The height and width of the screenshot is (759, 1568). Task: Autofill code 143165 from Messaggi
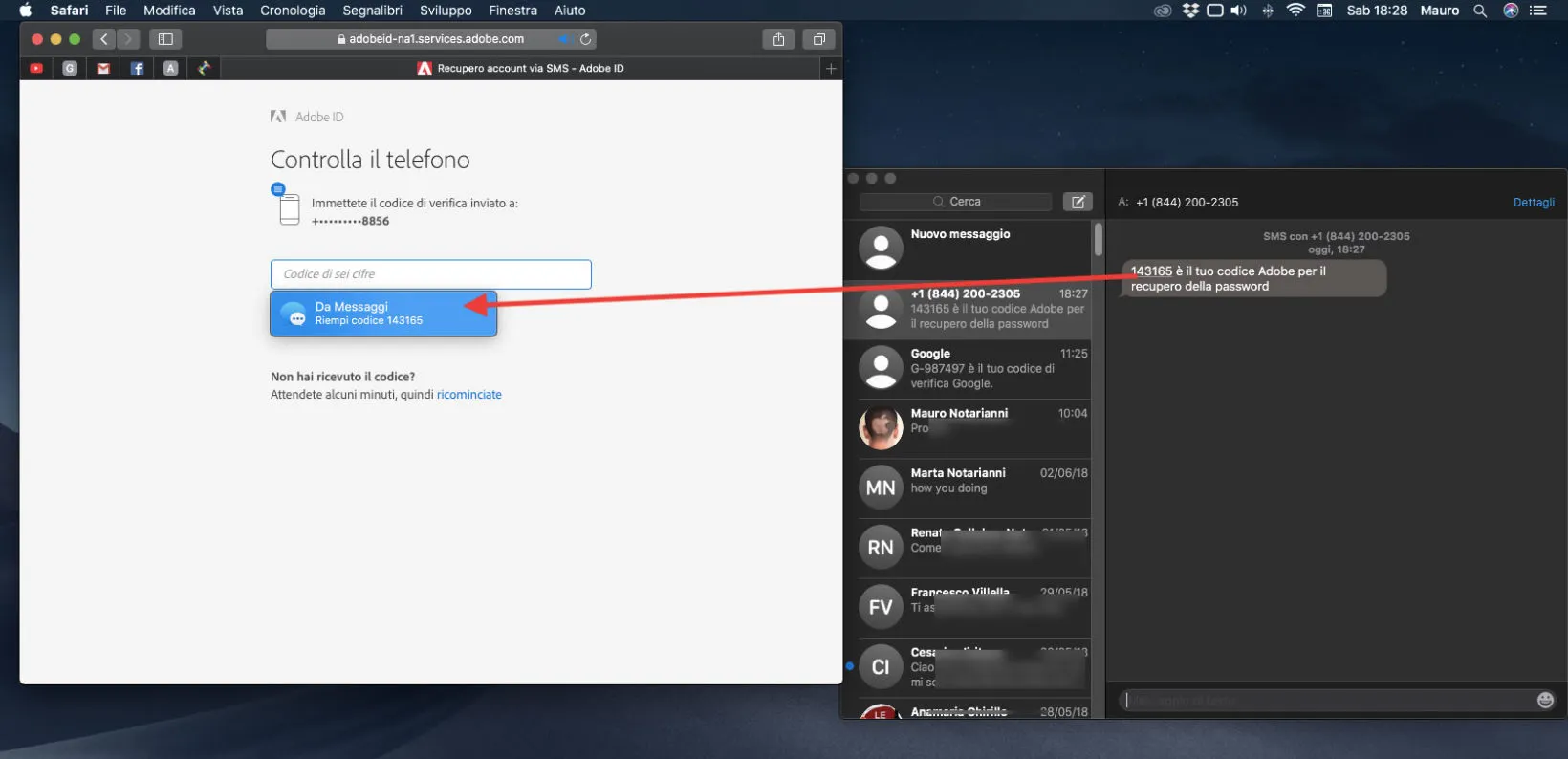pos(383,314)
